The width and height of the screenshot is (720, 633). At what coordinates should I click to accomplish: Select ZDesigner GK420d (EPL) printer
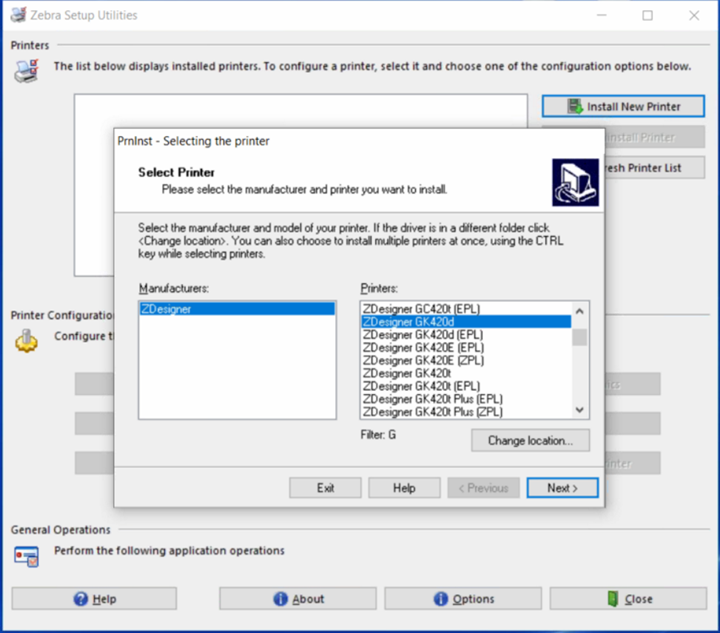click(x=466, y=335)
